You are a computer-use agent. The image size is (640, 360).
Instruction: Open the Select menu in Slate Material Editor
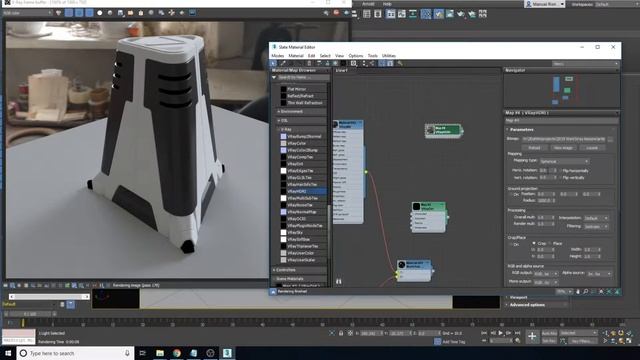pos(325,56)
